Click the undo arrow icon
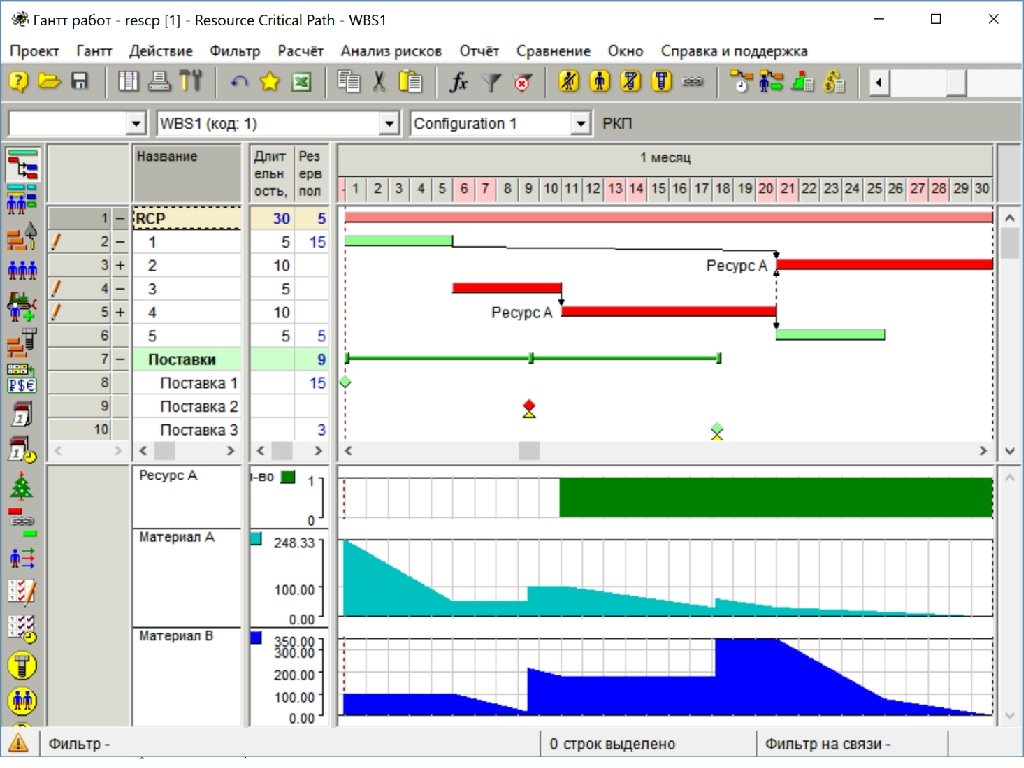Image resolution: width=1024 pixels, height=768 pixels. [x=239, y=82]
